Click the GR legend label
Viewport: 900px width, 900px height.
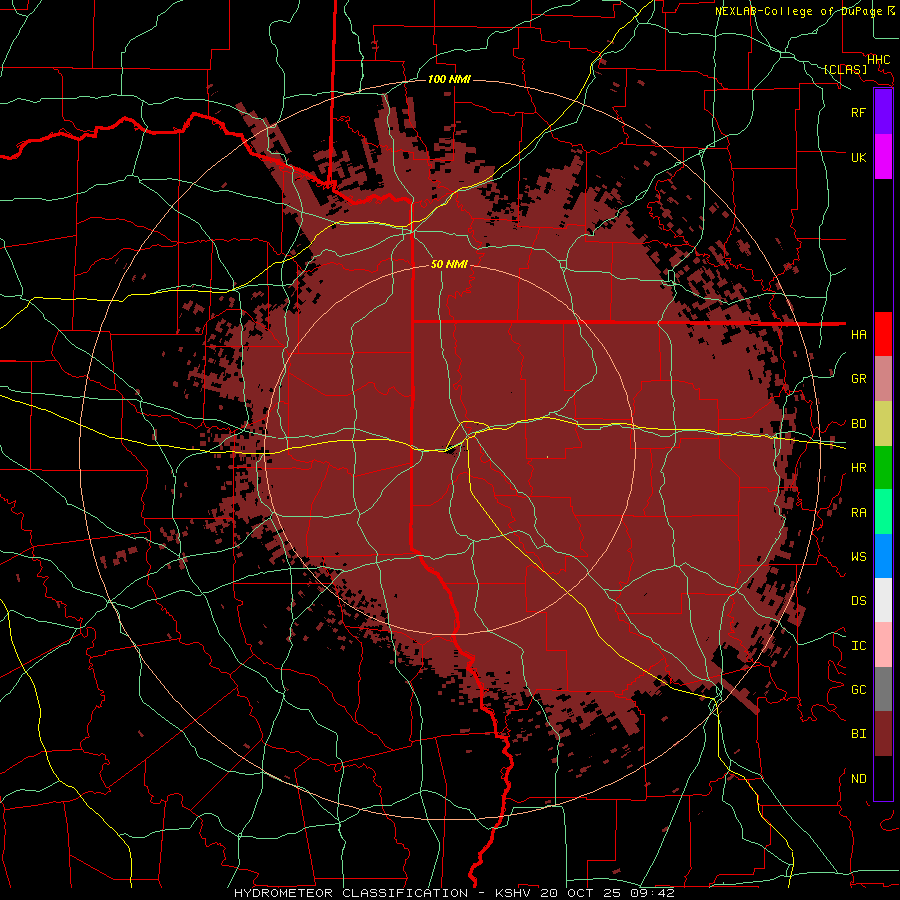click(859, 379)
